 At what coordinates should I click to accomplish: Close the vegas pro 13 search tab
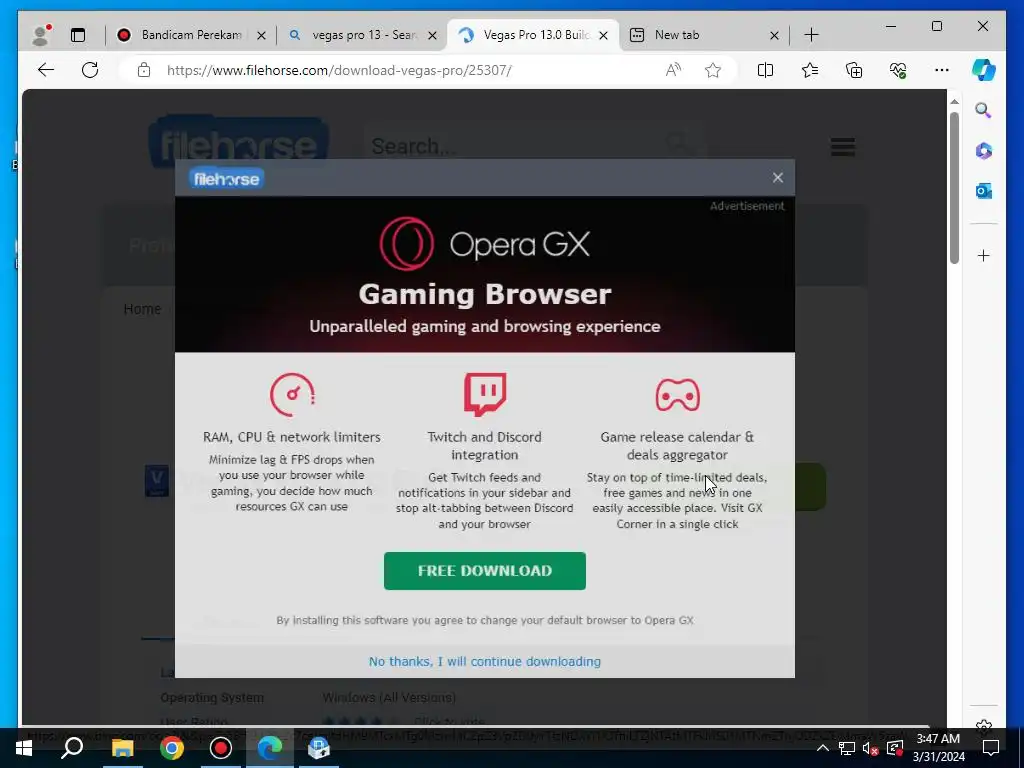point(432,35)
